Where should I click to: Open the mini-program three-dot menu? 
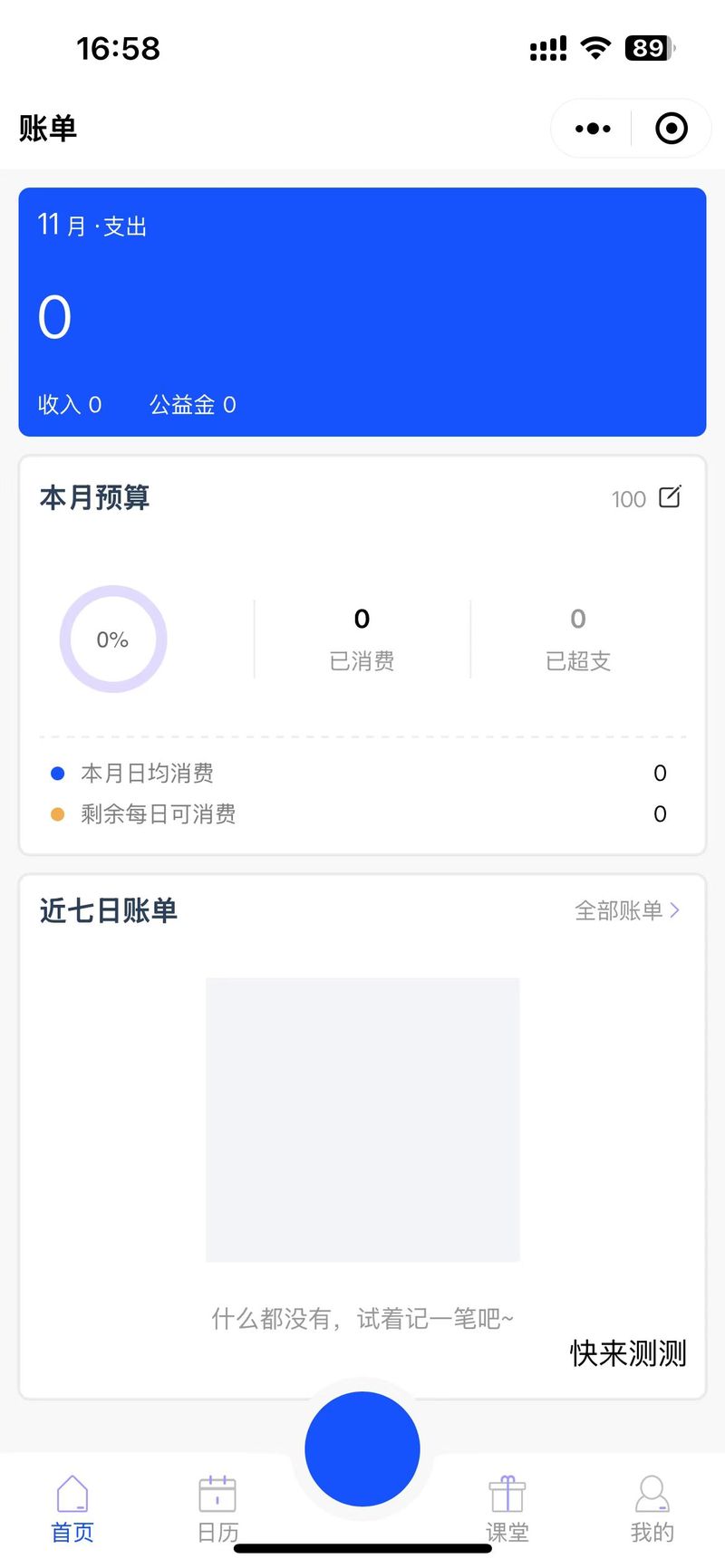click(593, 129)
